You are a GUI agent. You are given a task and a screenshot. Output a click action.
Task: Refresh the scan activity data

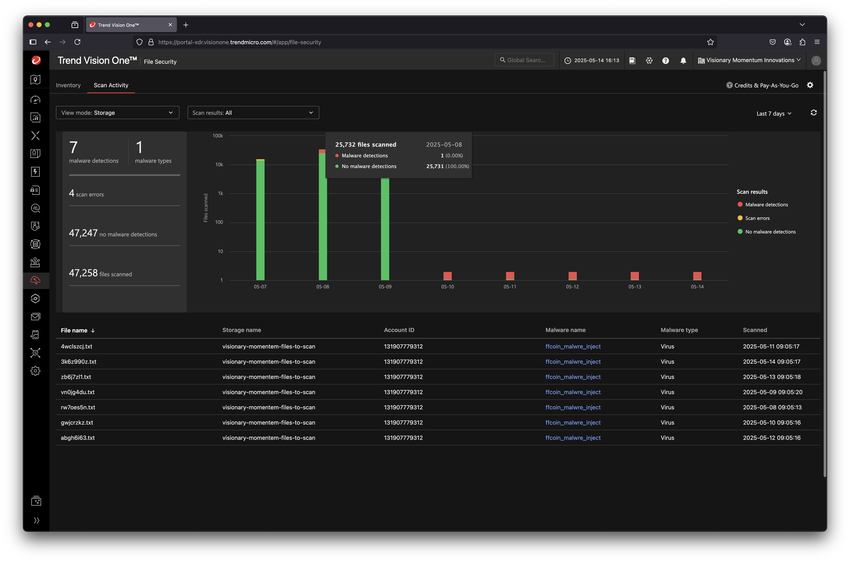(813, 113)
